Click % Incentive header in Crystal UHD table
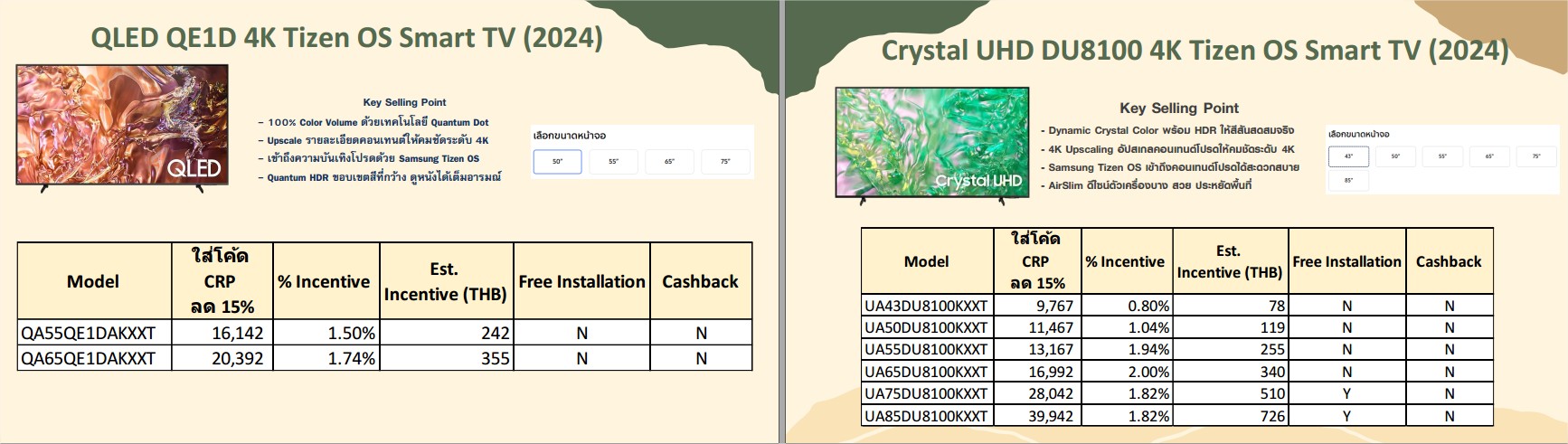The width and height of the screenshot is (1568, 444). coord(1127,261)
